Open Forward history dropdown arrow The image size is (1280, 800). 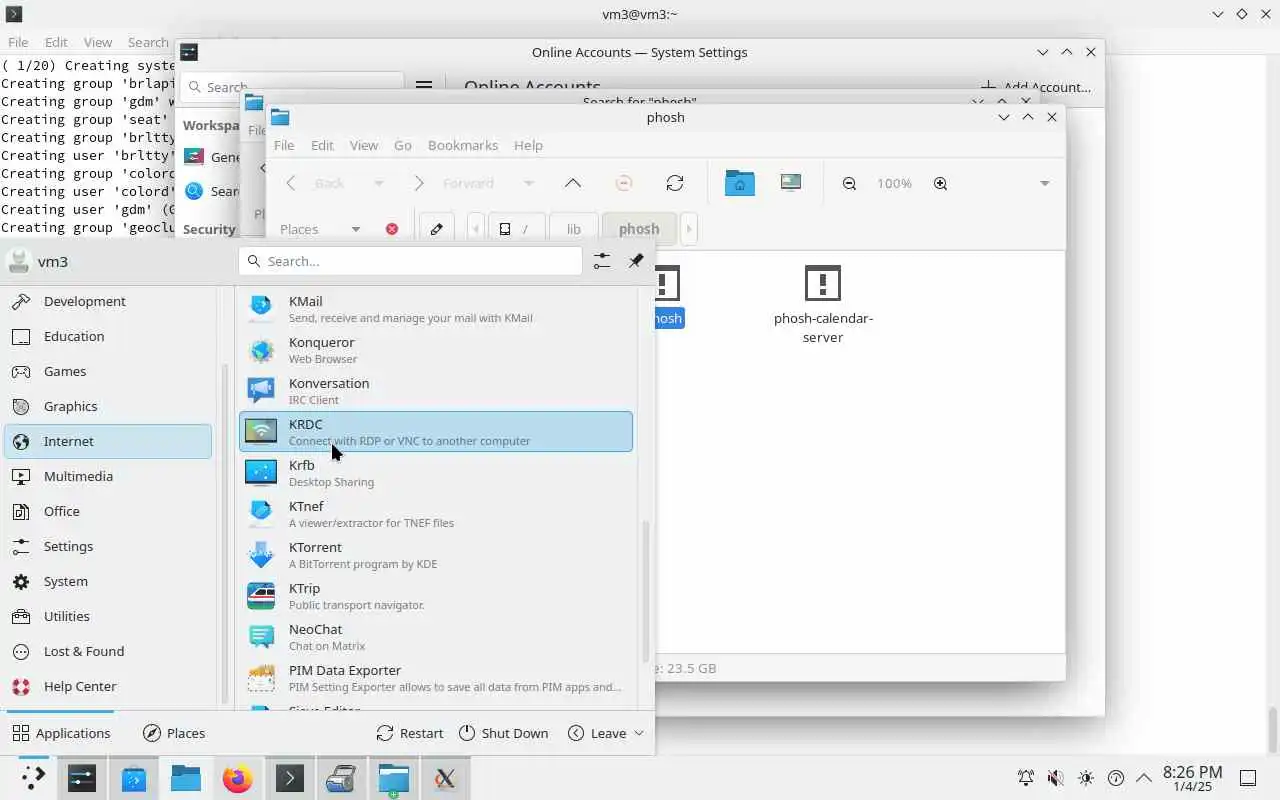pos(528,183)
